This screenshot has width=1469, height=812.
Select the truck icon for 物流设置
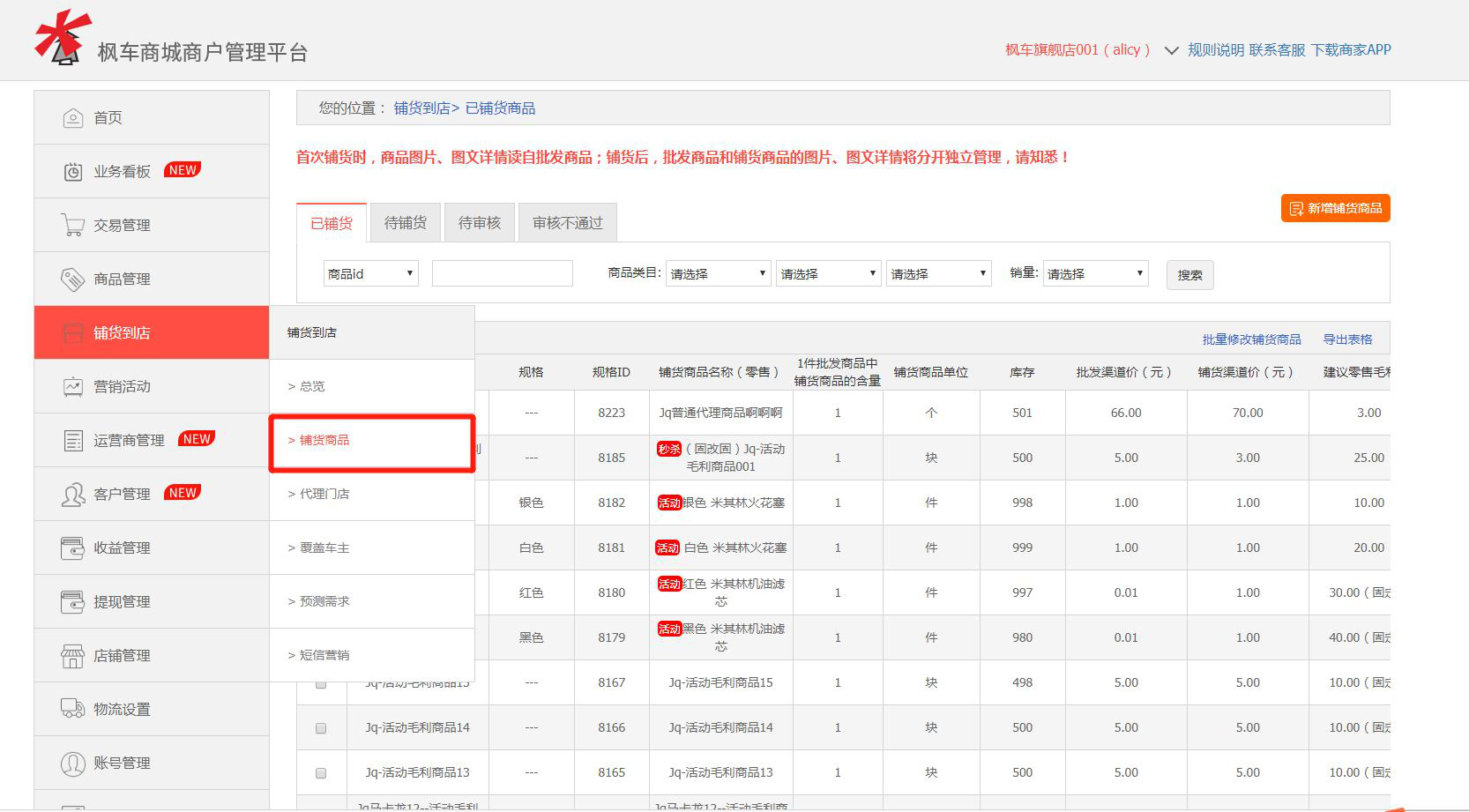click(x=72, y=709)
